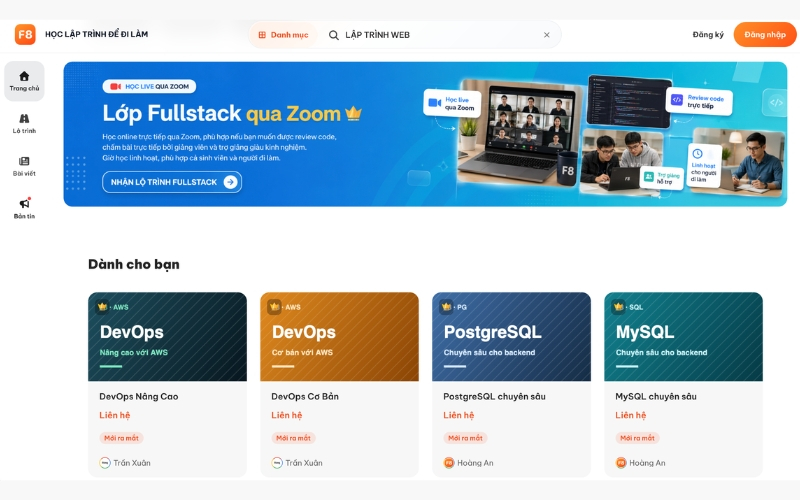Go to Trang chủ in sidebar

tap(24, 81)
